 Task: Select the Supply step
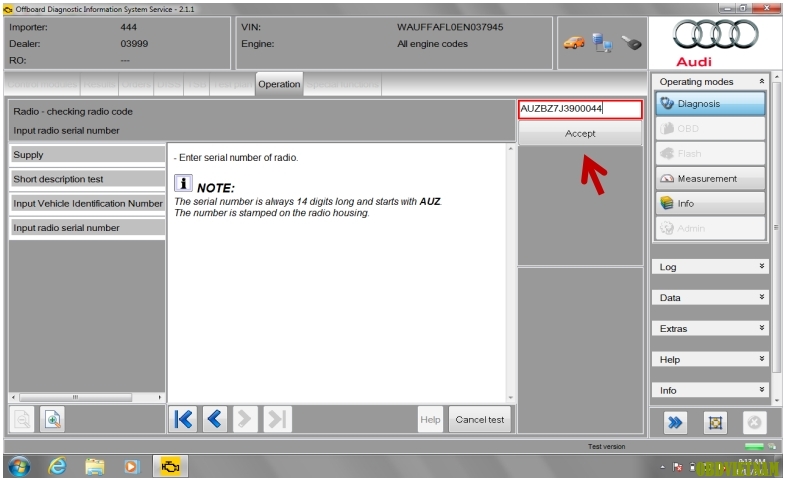coord(87,155)
